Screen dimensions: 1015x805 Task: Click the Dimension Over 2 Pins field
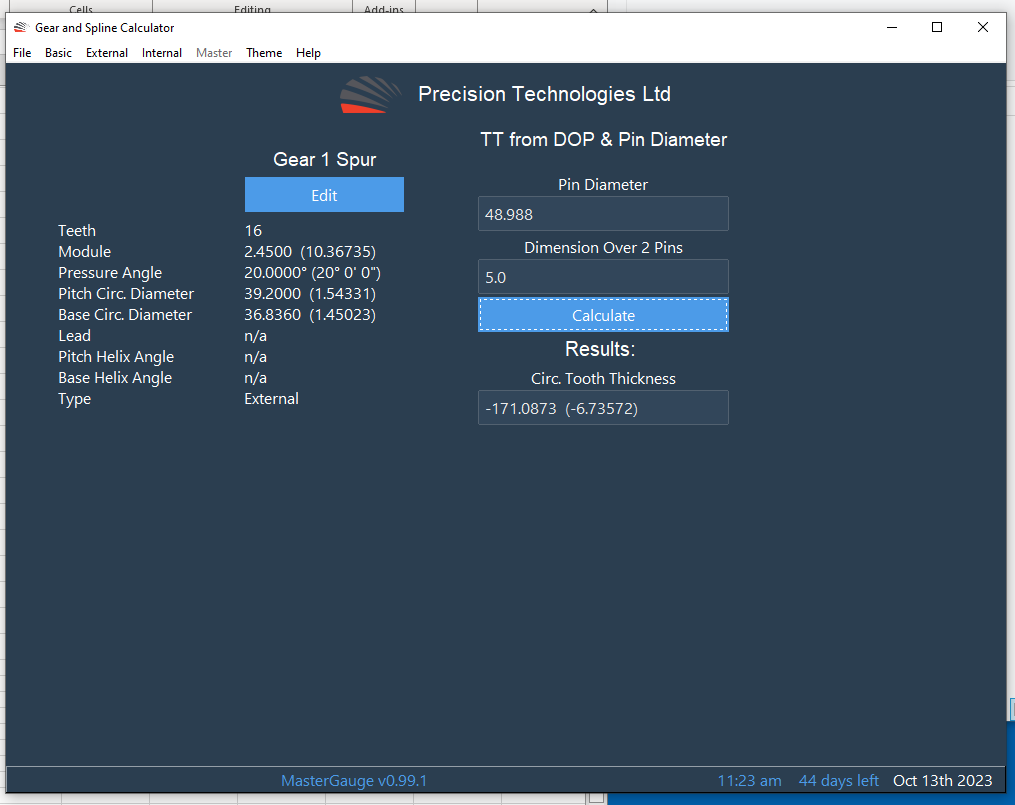click(x=603, y=276)
